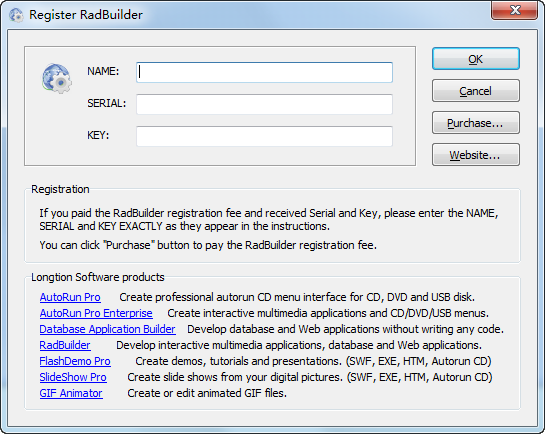Screen dimensions: 545x434
Task: Click the title bar RadBuilder icon
Action: tap(16, 15)
